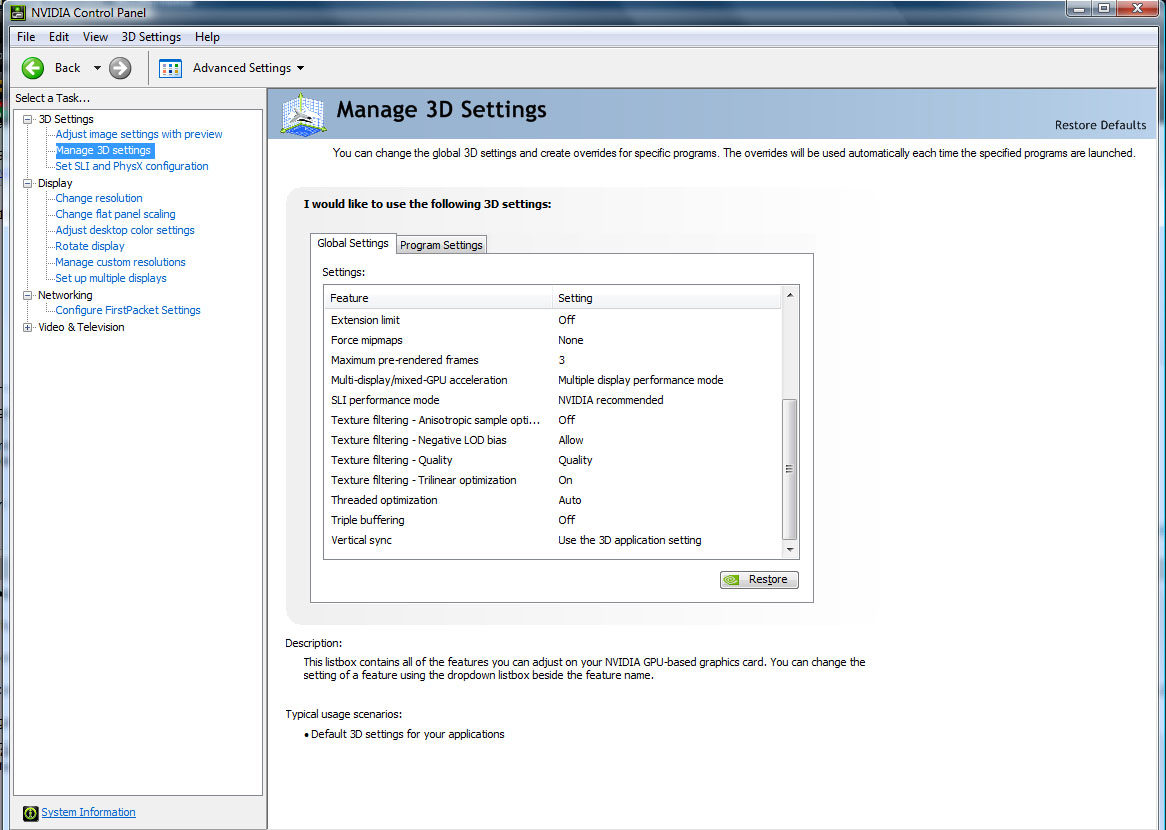The image size is (1166, 830).
Task: Click the Display tree label
Action: click(55, 183)
